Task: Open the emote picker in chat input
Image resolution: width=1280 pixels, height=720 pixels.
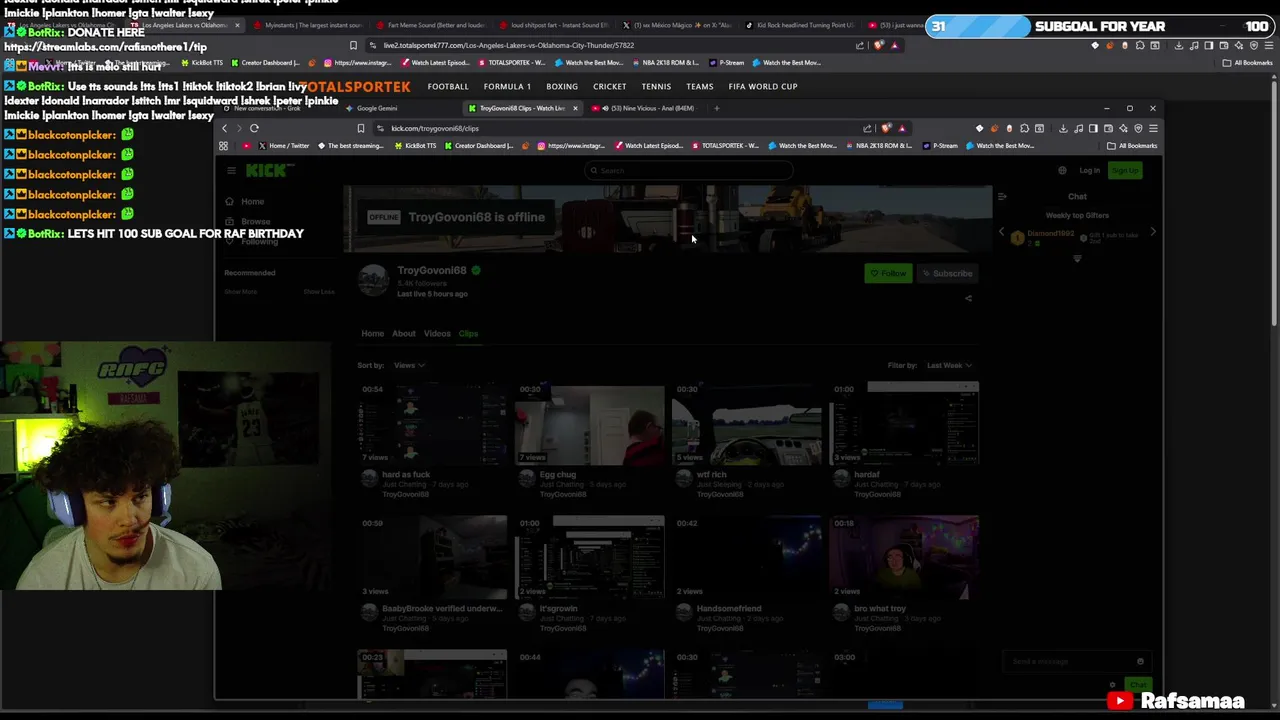Action: 1140,661
